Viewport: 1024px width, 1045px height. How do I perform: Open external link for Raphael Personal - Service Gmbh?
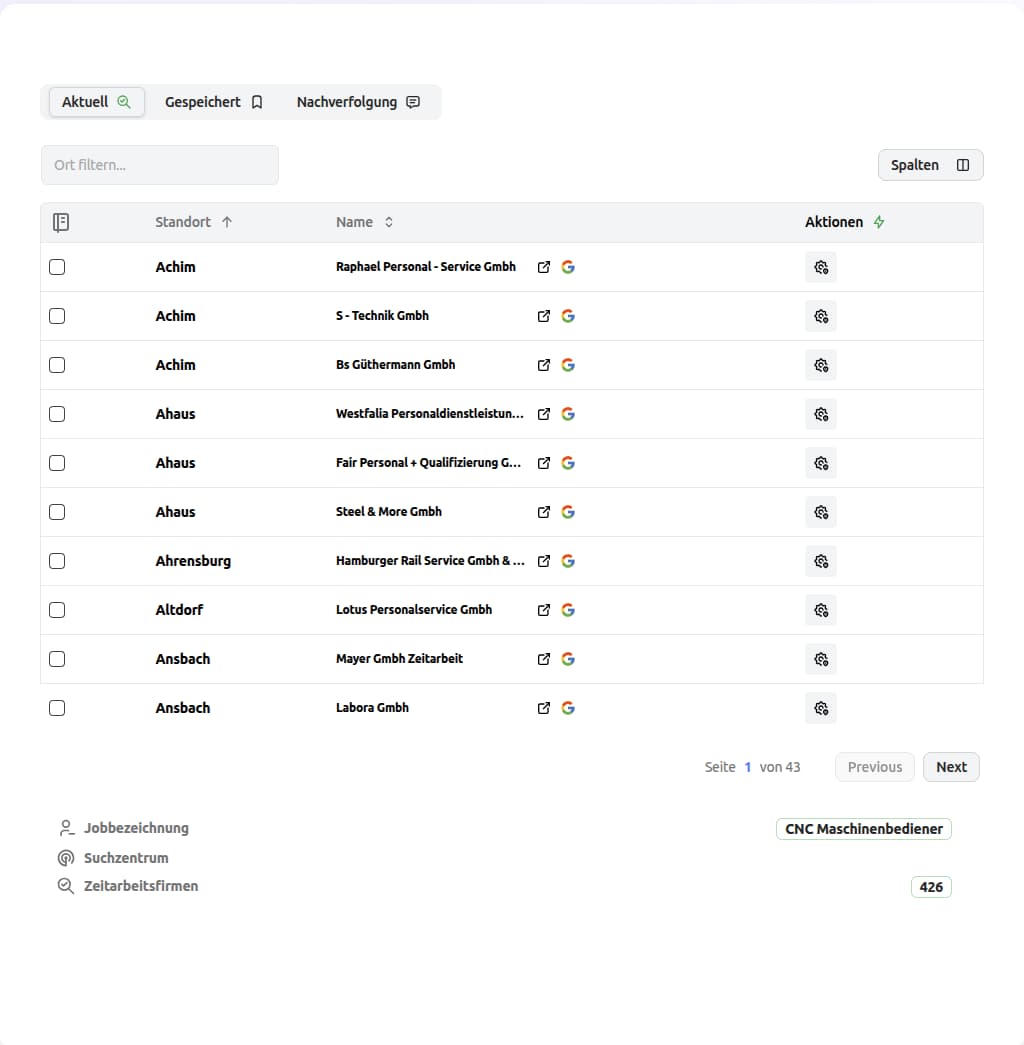tap(544, 267)
